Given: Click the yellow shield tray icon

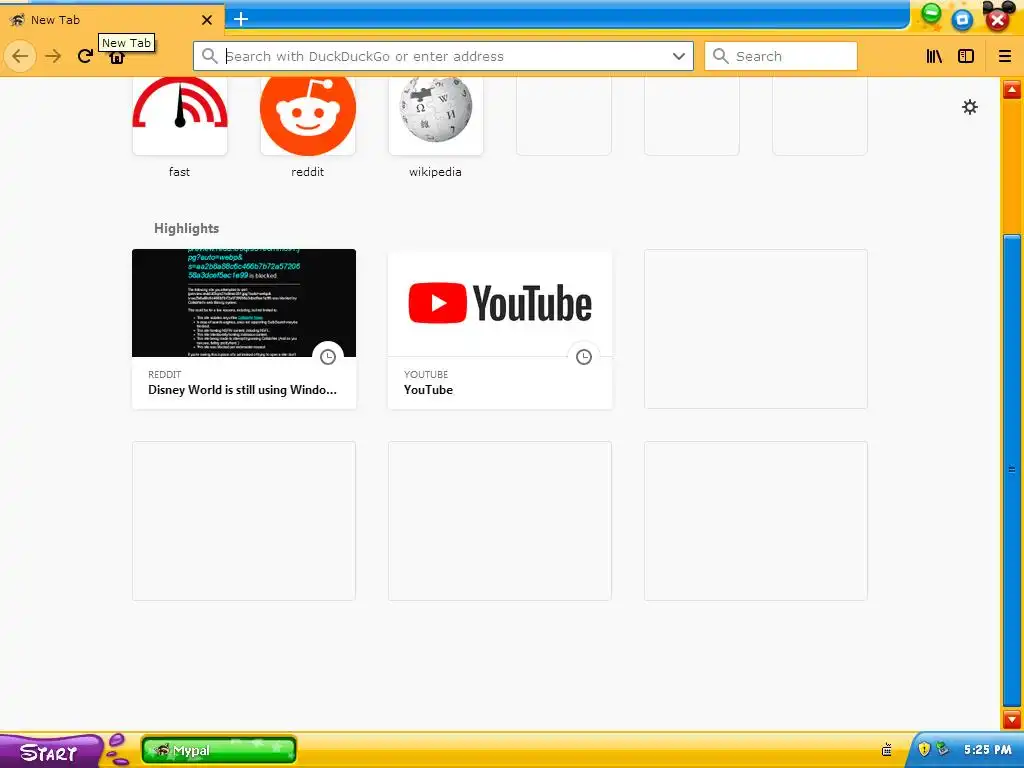Looking at the screenshot, I should pyautogui.click(x=924, y=749).
